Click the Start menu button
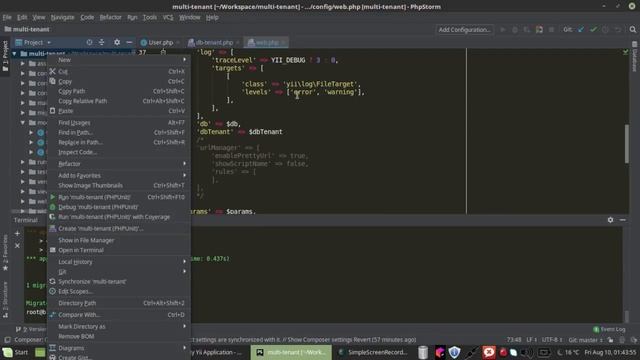Image resolution: width=640 pixels, height=360 pixels. click(16, 352)
